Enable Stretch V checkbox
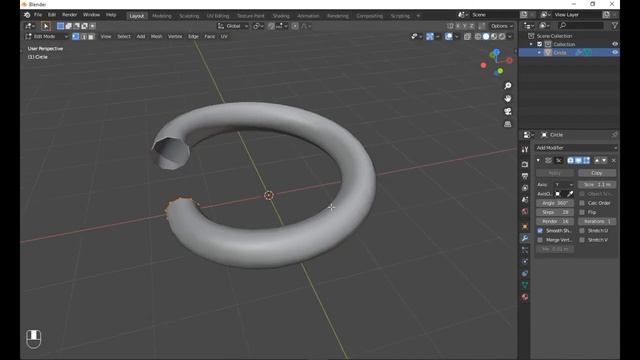The image size is (640, 360). [582, 240]
